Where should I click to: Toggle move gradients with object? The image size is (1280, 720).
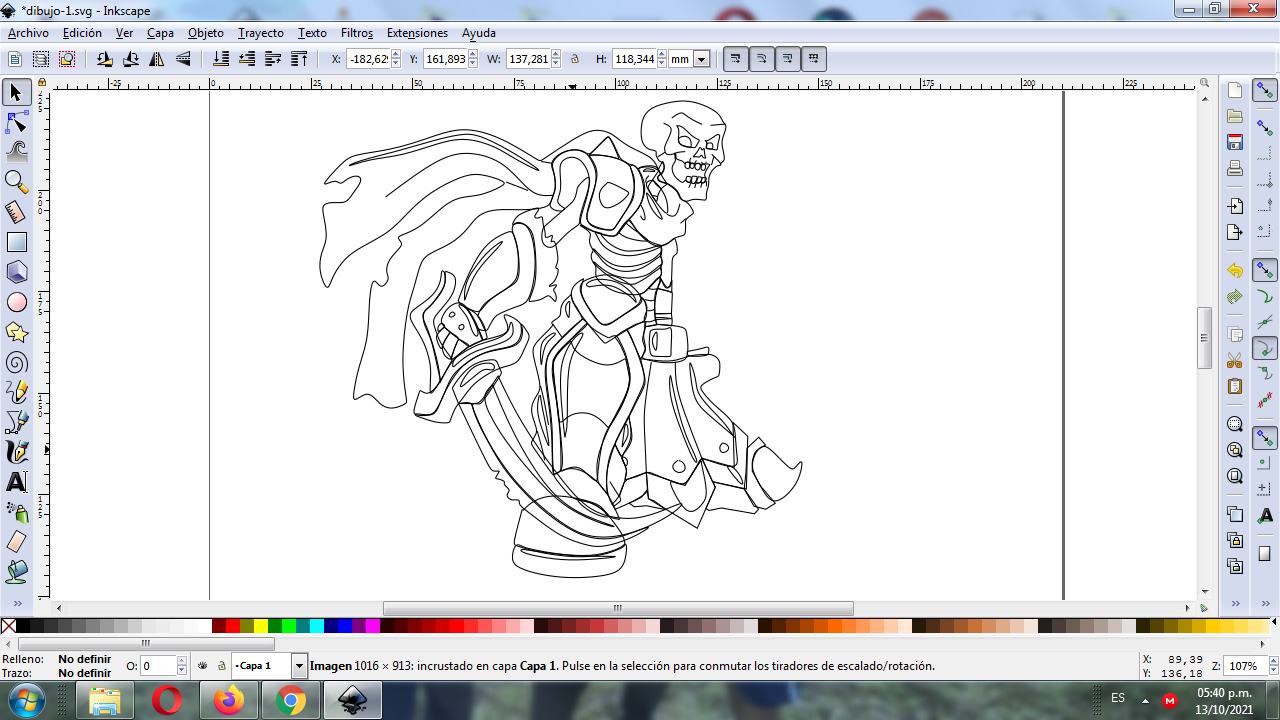[787, 59]
